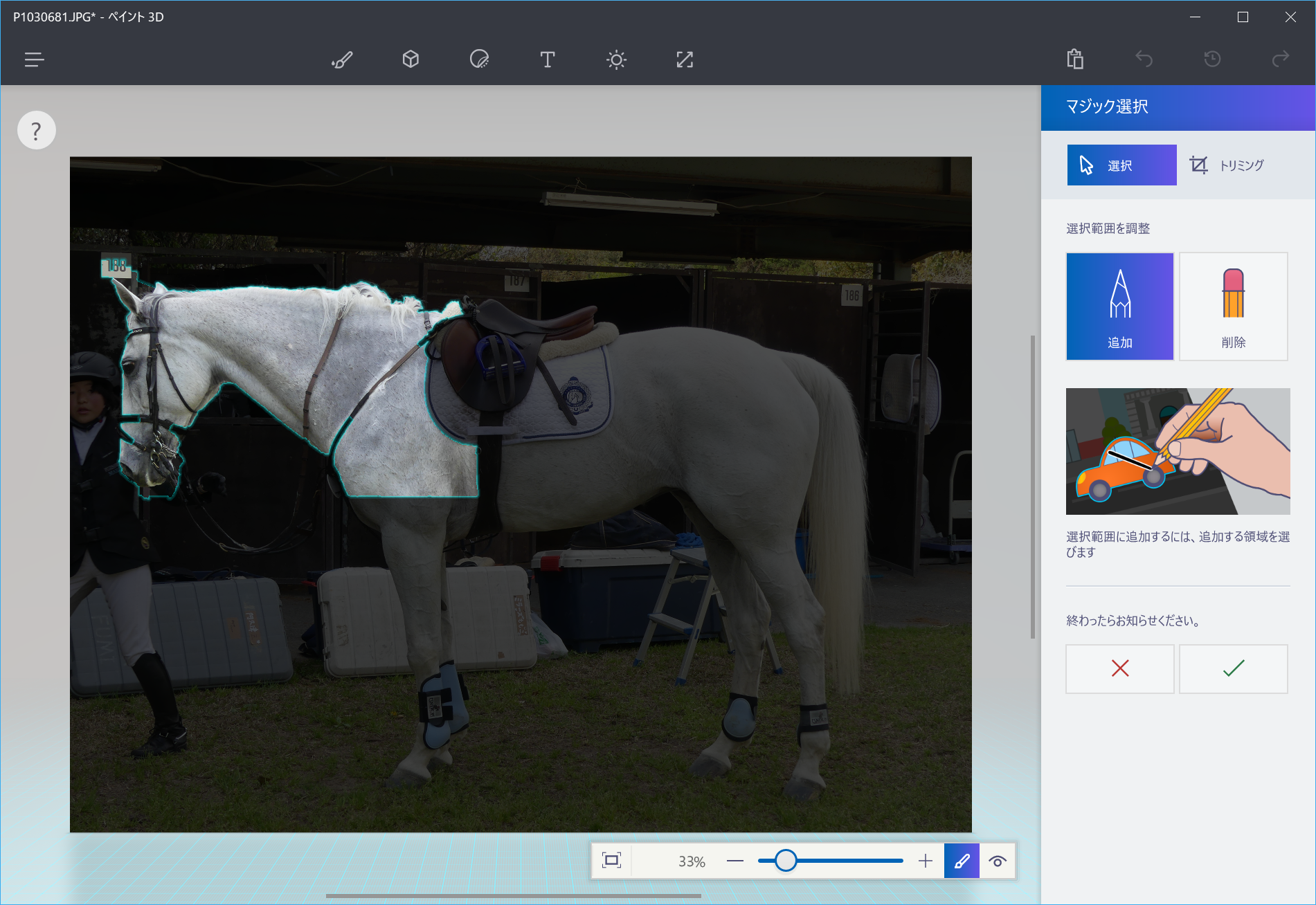Click the 33% zoom value
Screen dimensions: 1316x905
coord(692,861)
